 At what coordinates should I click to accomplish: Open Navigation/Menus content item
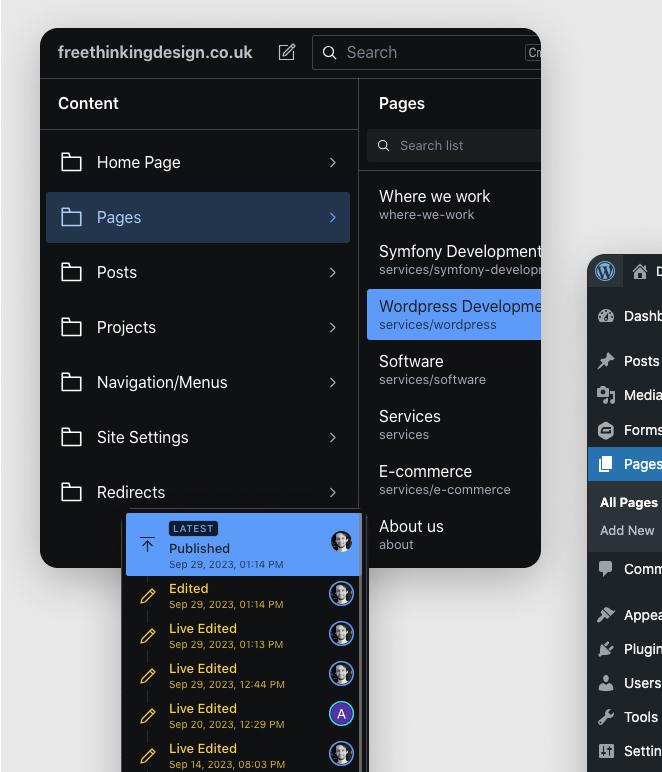pos(198,383)
